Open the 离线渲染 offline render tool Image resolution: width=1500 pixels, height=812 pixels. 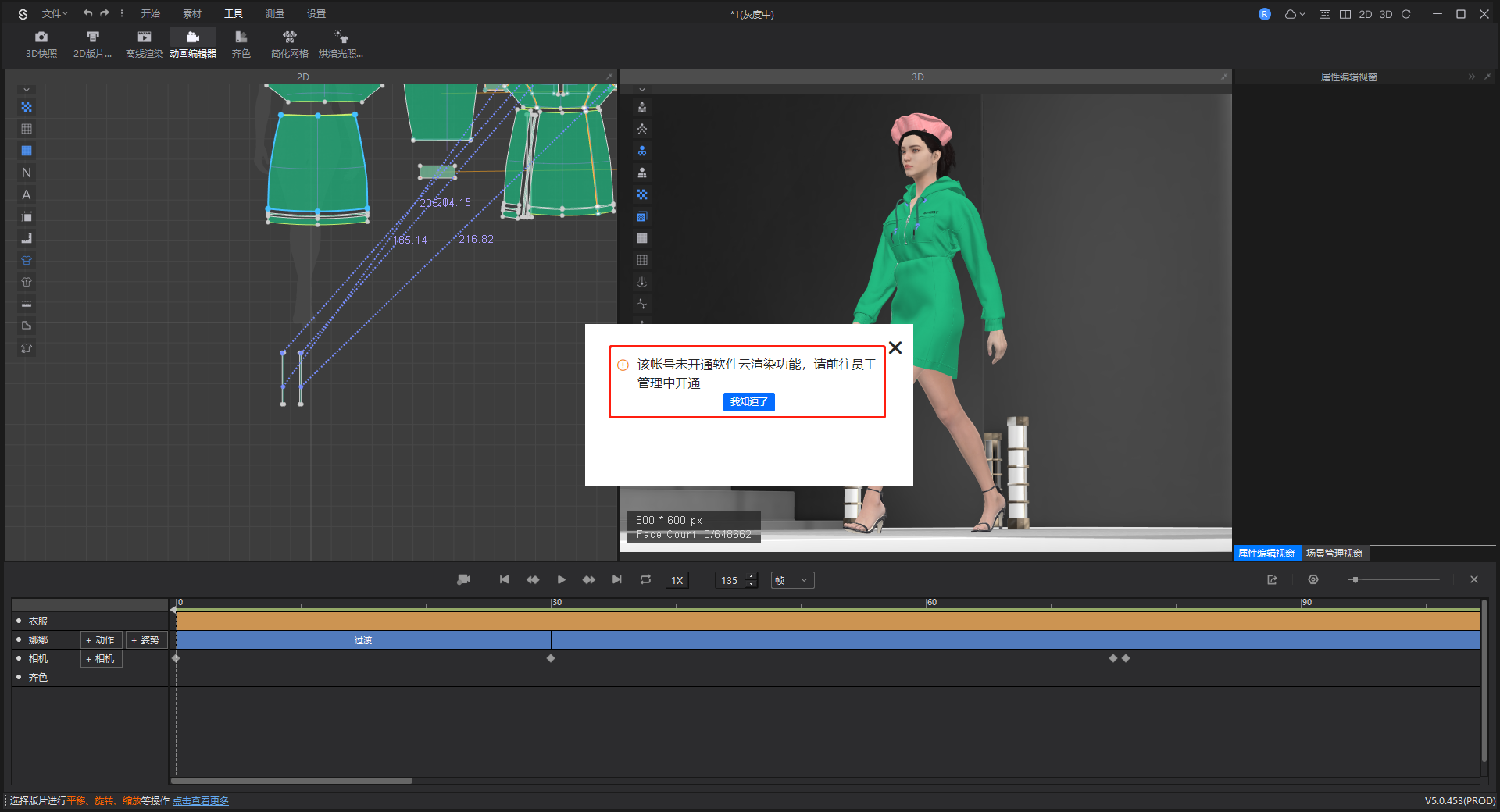tap(145, 44)
